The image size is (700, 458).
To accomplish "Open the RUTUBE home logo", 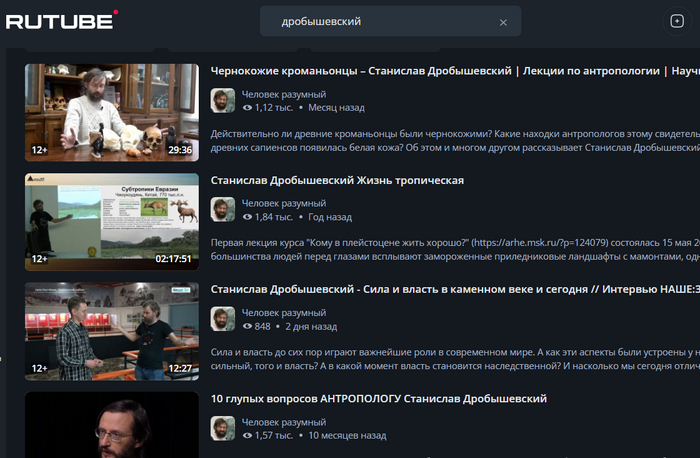I will (62, 20).
